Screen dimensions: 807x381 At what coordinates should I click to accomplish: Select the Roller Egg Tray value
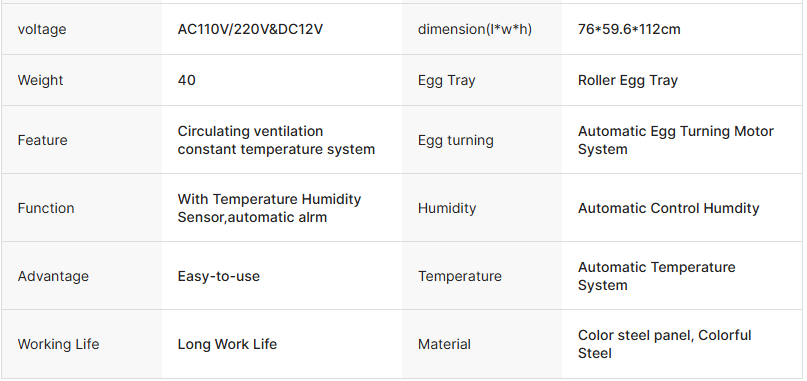coord(627,80)
